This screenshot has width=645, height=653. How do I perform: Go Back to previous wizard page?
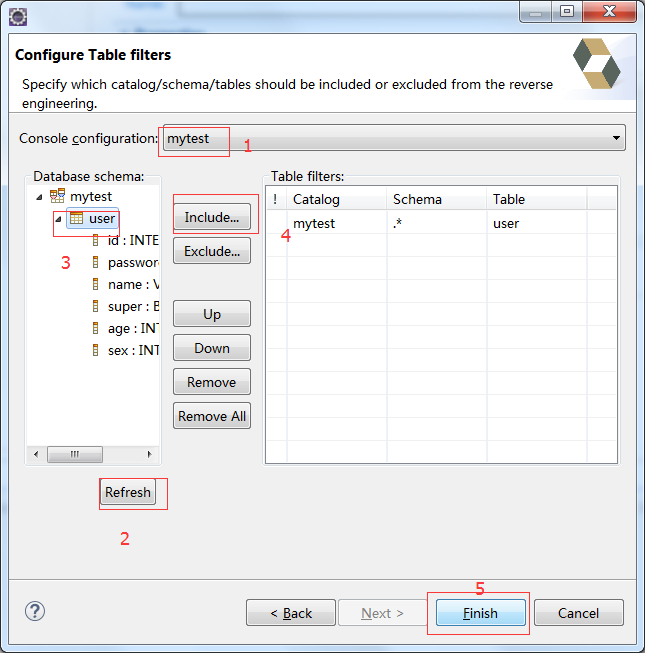tap(291, 613)
